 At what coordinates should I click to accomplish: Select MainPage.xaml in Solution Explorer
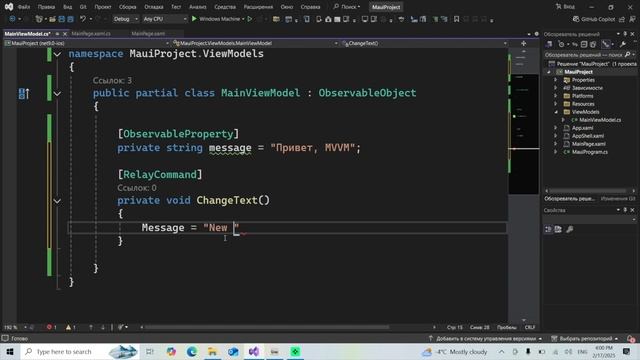pos(589,144)
